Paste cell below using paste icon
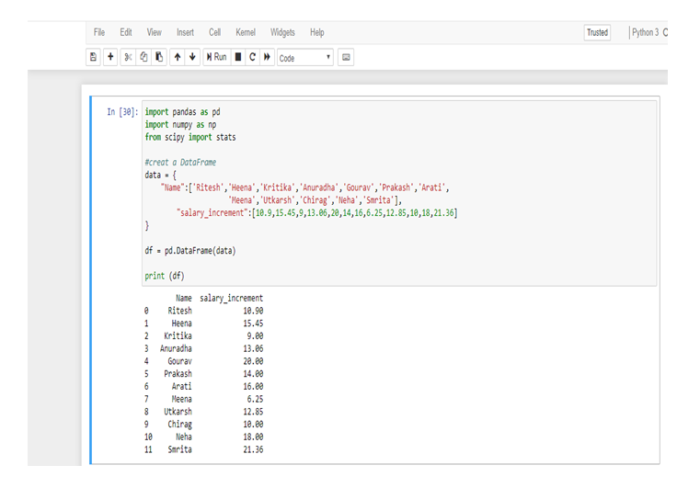This screenshot has height=488, width=700. (158, 58)
